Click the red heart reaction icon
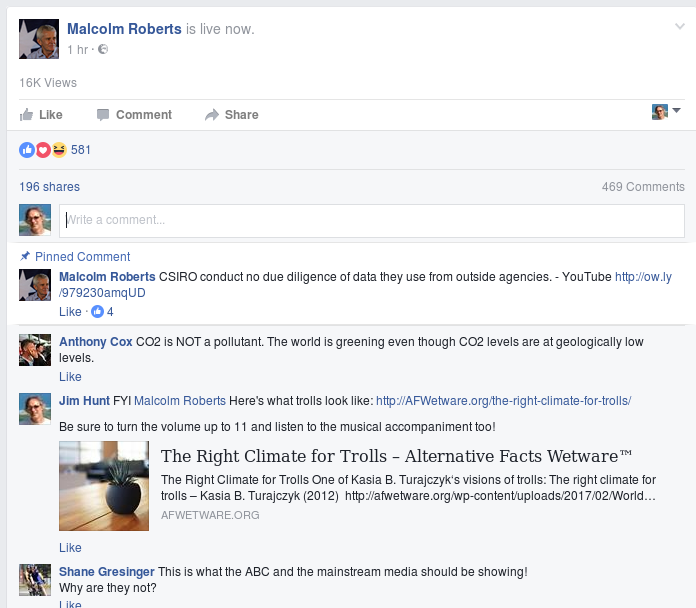696x608 pixels. [x=43, y=150]
